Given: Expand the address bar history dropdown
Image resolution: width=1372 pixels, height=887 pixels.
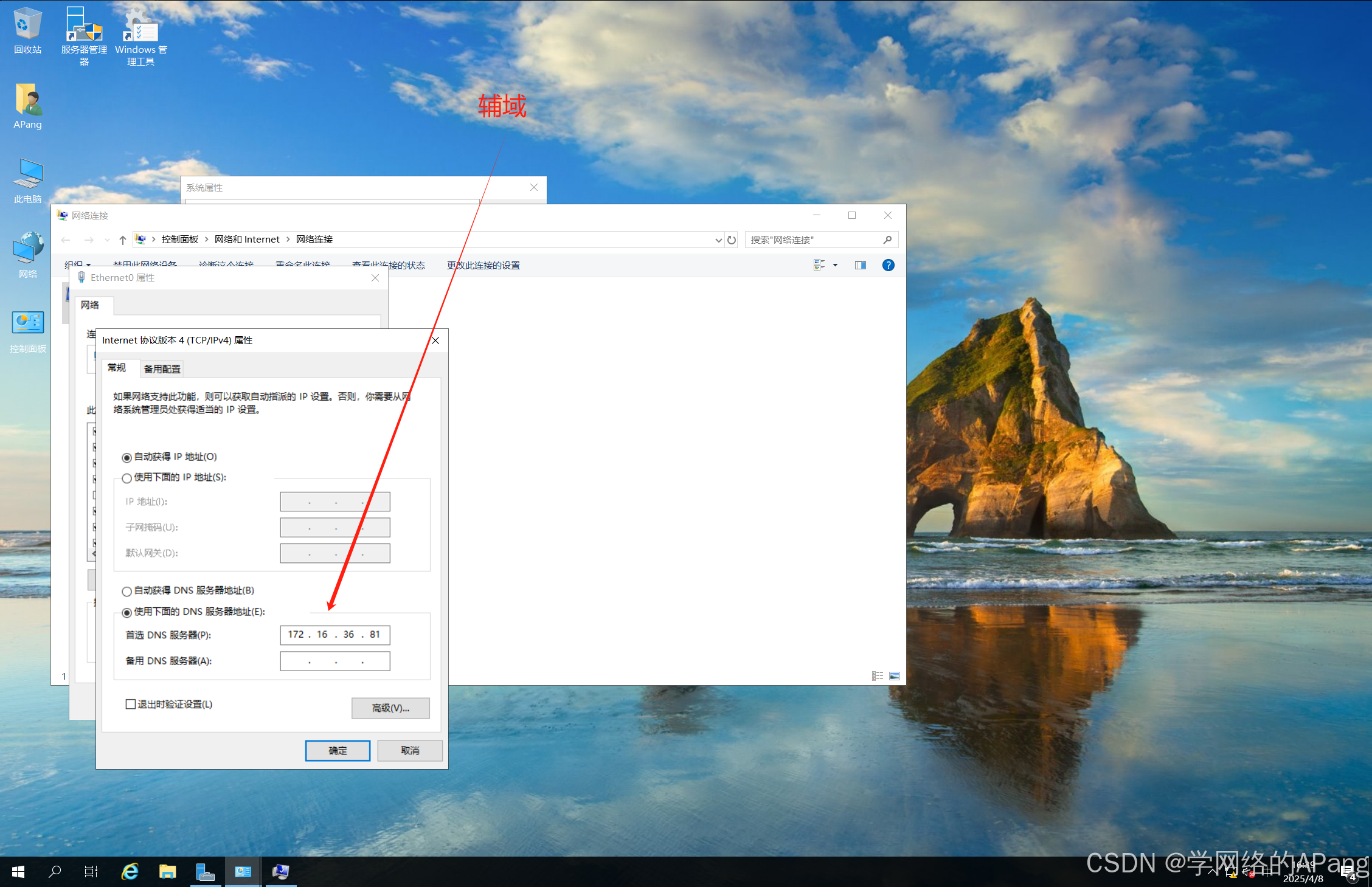Looking at the screenshot, I should coord(718,240).
